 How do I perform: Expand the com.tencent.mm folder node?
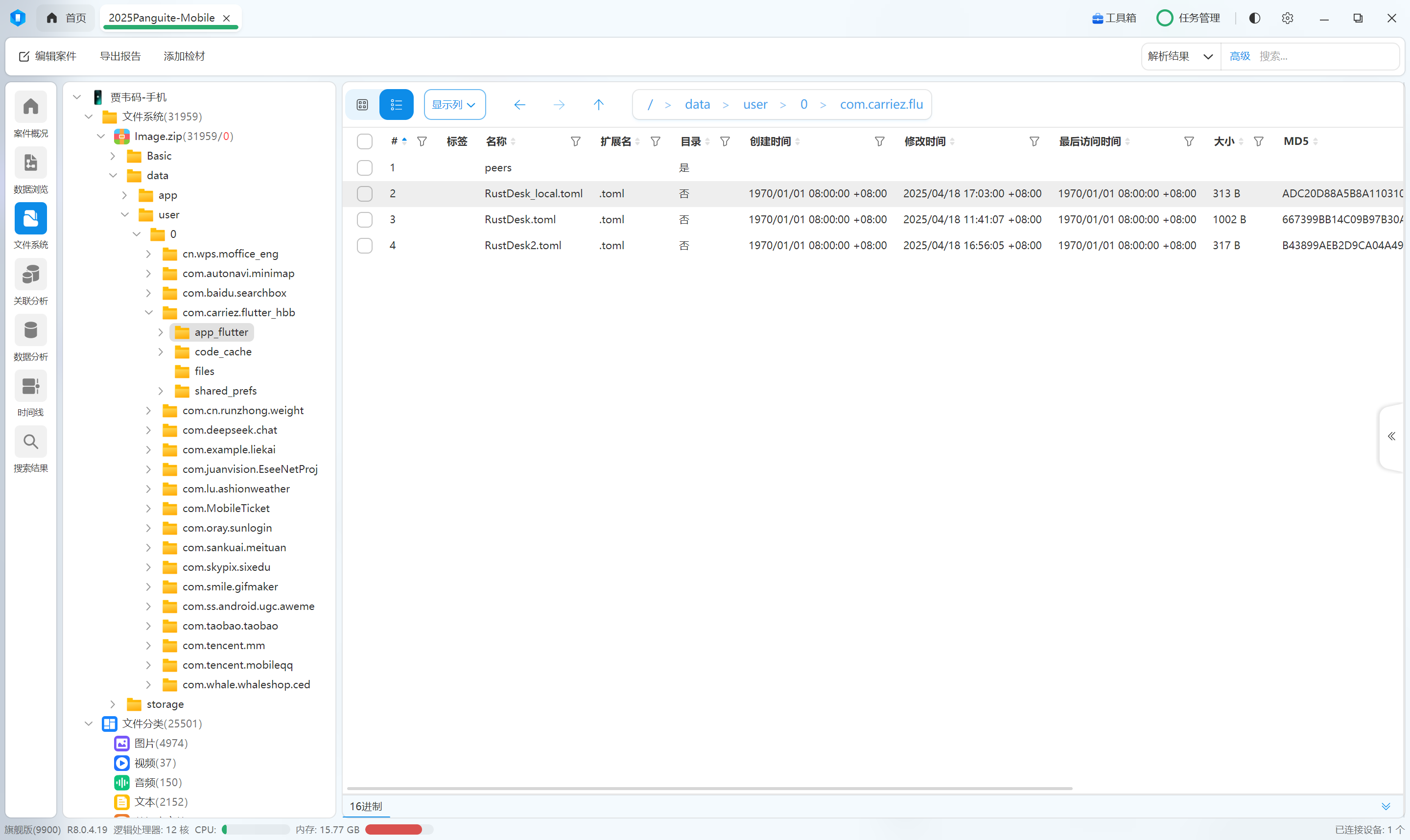point(148,645)
